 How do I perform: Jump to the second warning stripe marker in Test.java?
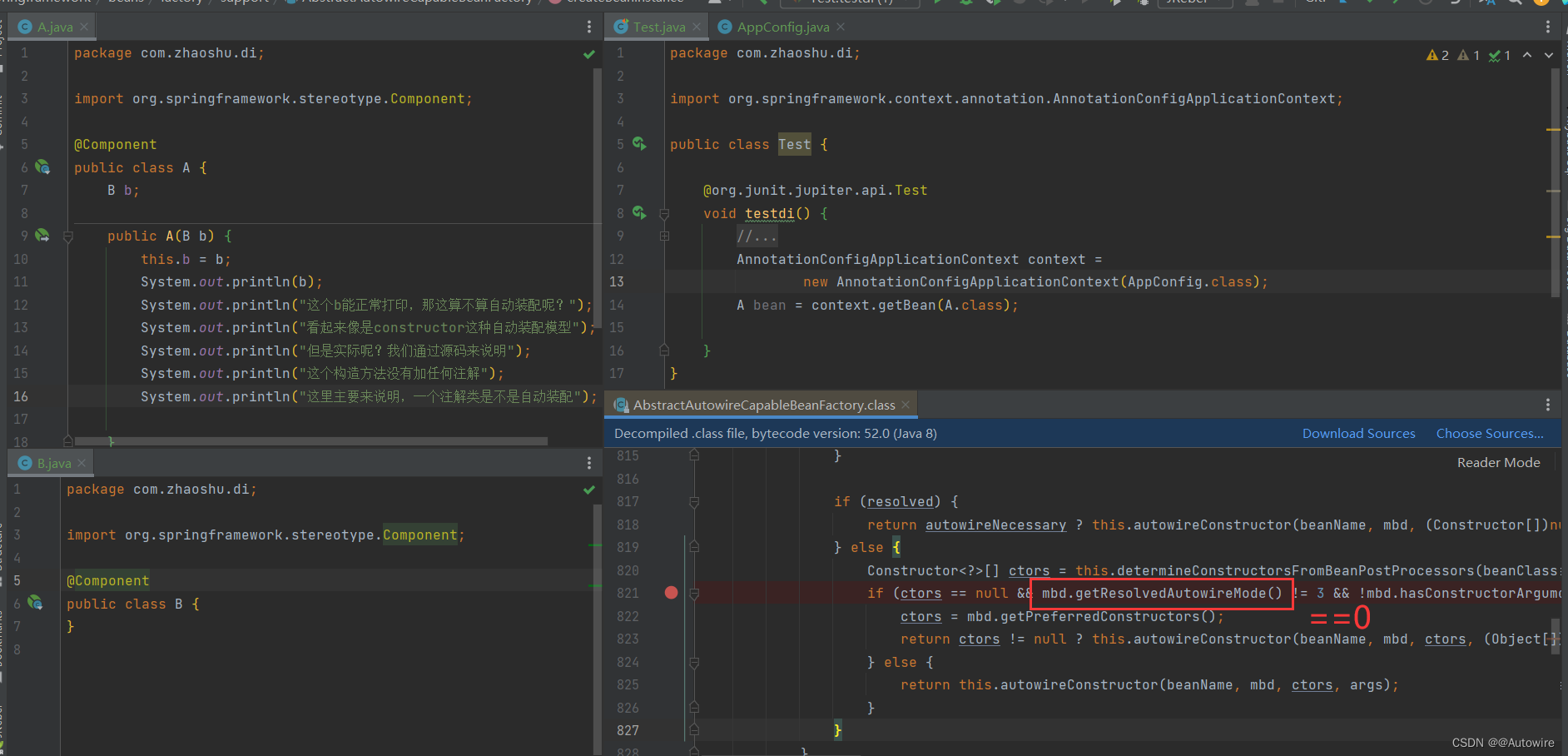[1553, 191]
